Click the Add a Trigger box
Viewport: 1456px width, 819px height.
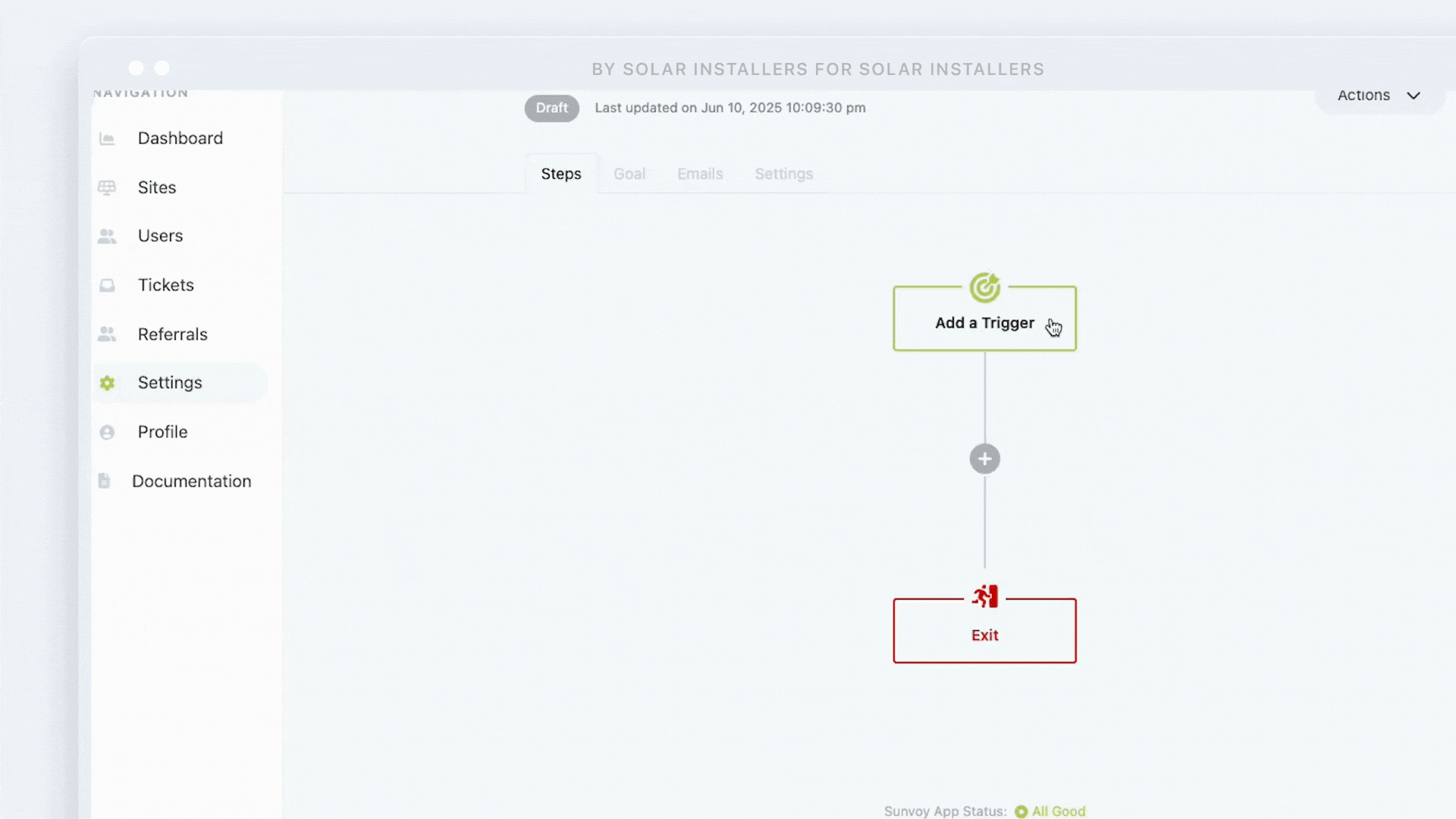[984, 323]
